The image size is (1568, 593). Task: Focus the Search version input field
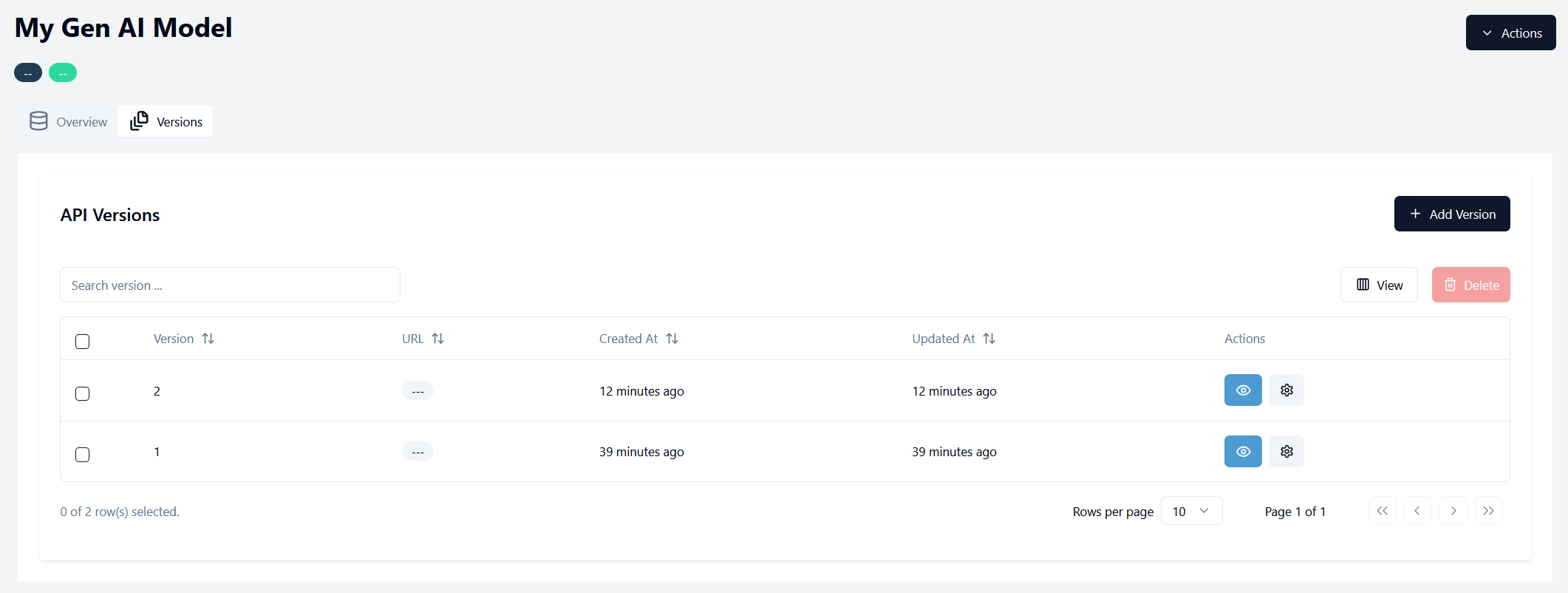coord(230,285)
